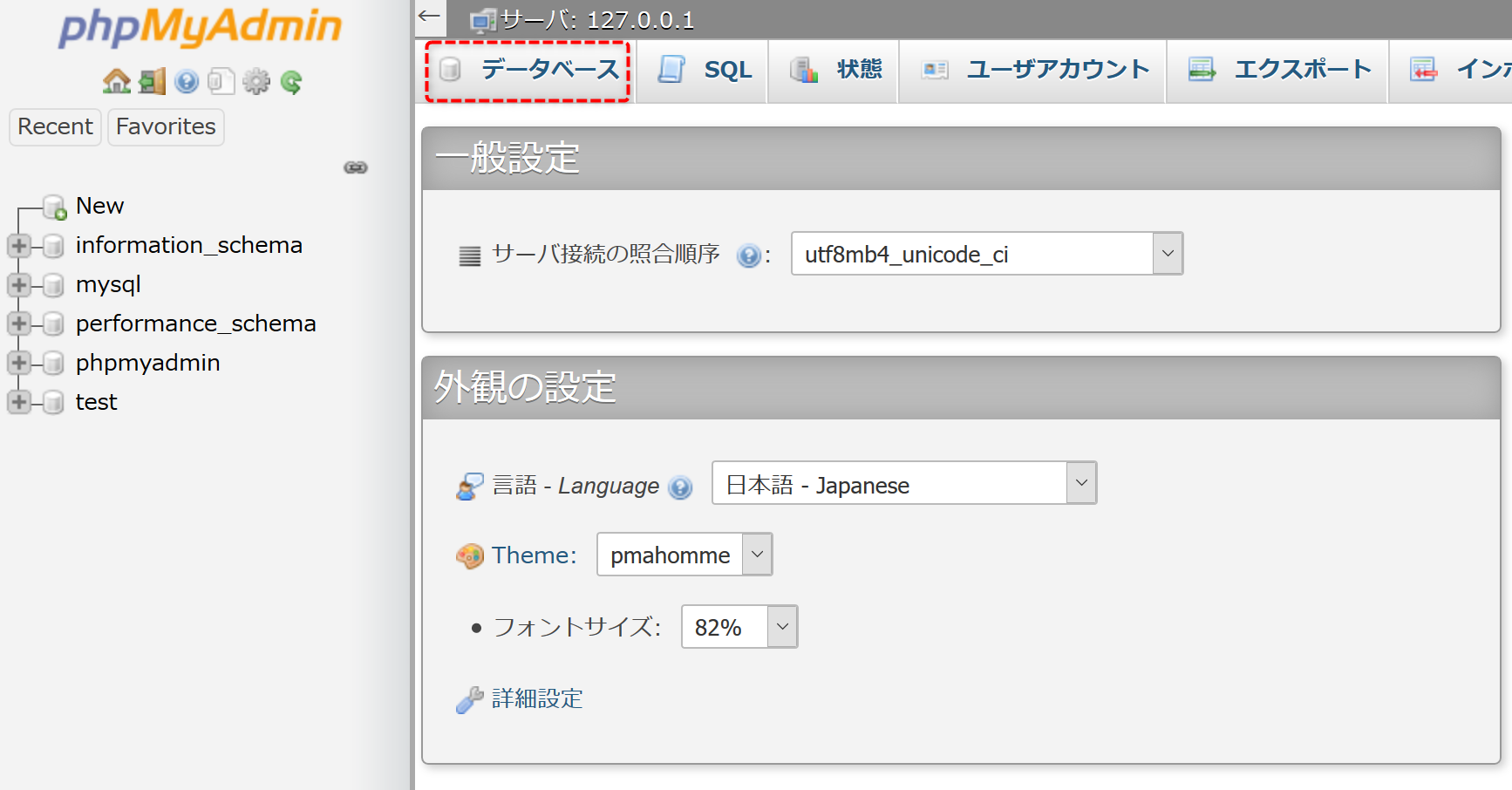Click the Recent button
This screenshot has width=1512, height=790.
(x=55, y=127)
